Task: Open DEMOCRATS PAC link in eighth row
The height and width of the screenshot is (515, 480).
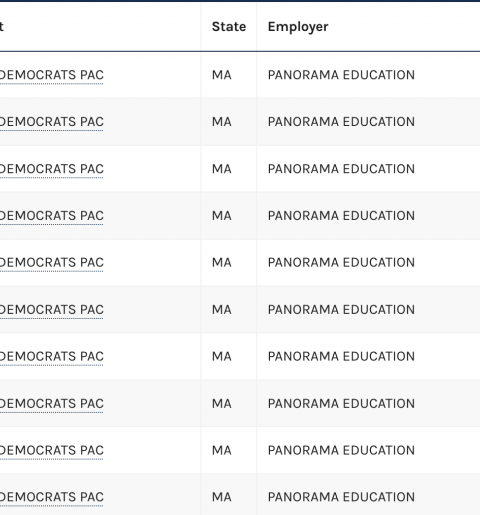Action: tap(52, 404)
